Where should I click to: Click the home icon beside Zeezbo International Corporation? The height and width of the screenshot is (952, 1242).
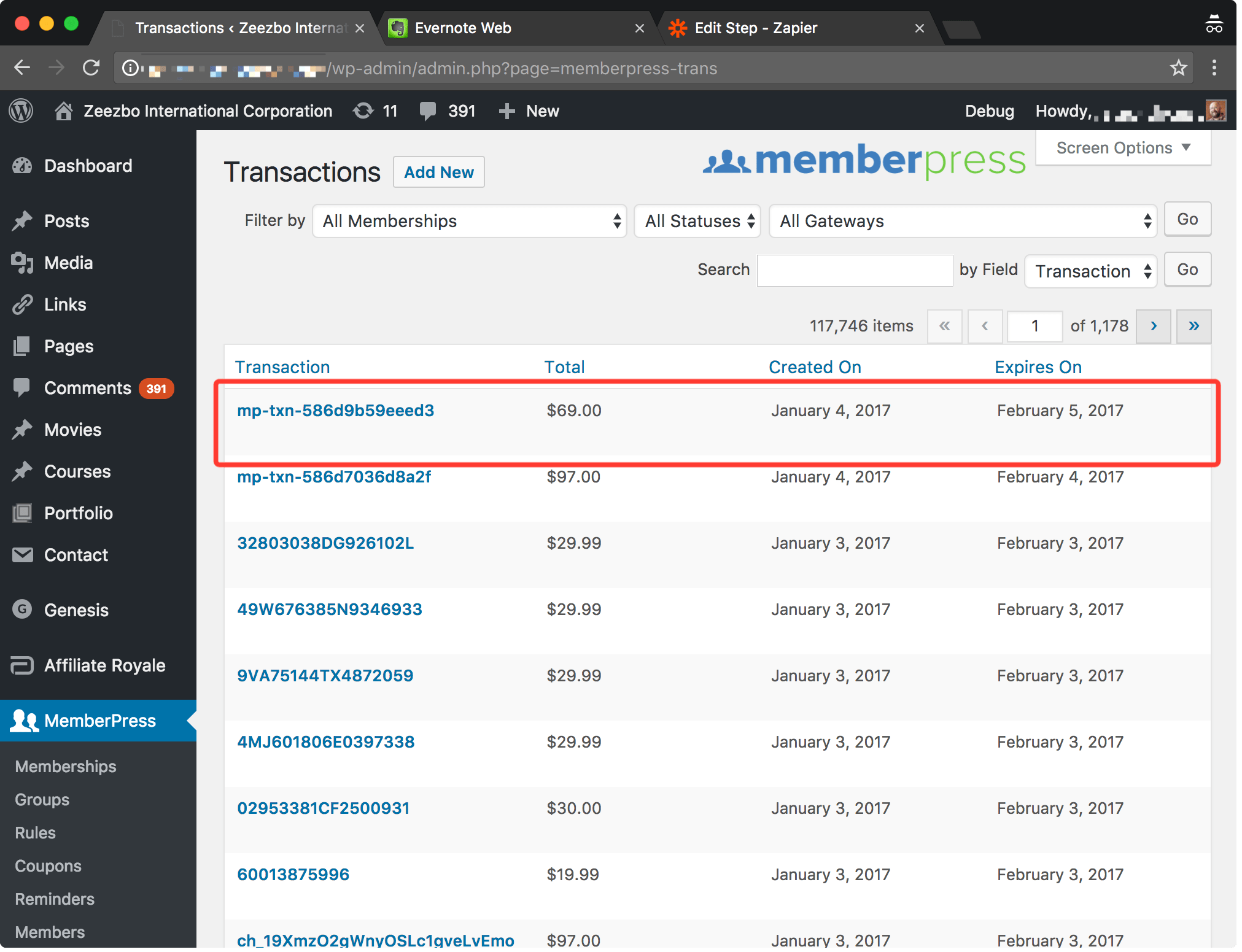tap(64, 111)
